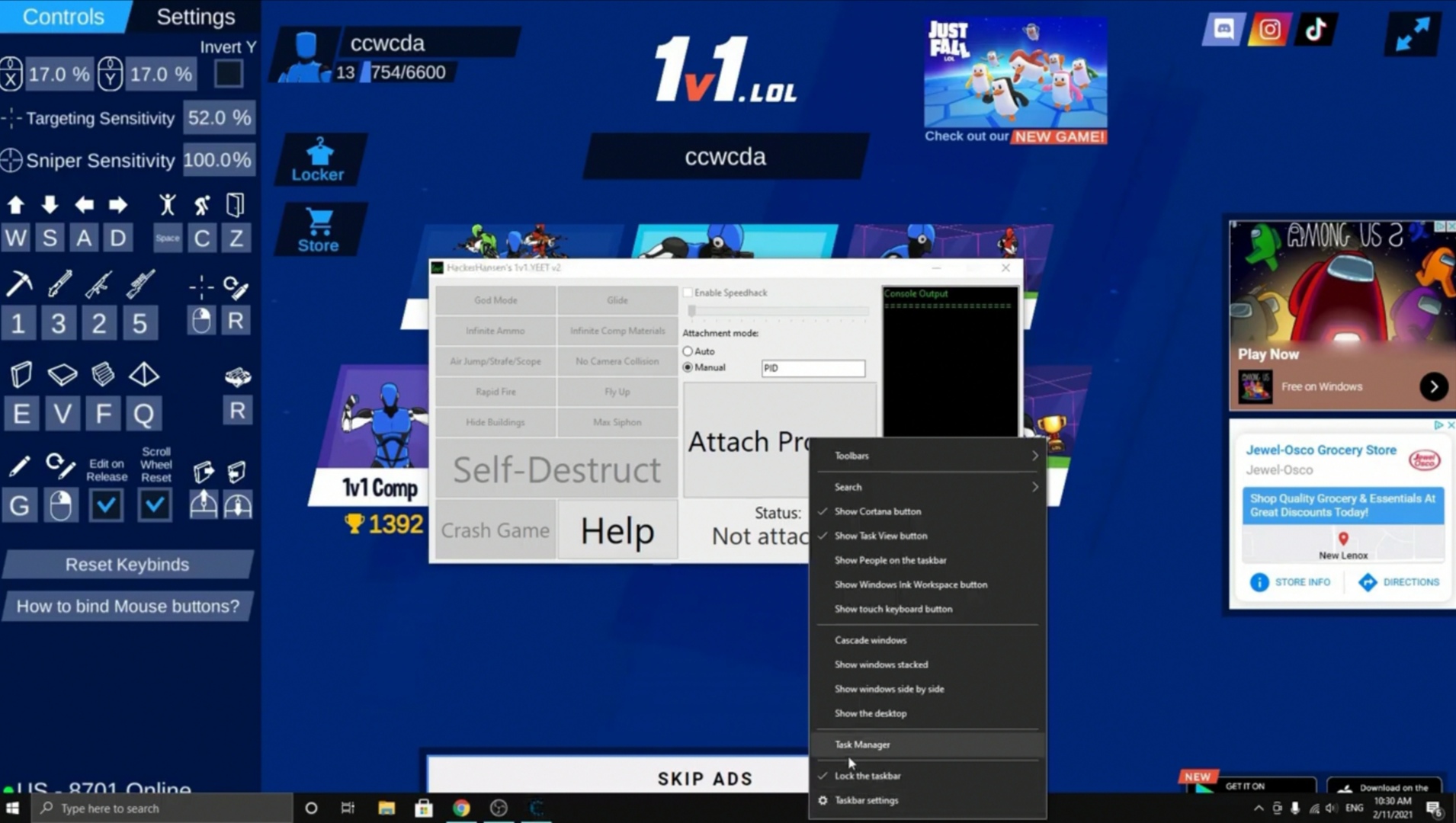Click the W move-forward keybind
Viewport: 1456px width, 823px height.
(16, 238)
